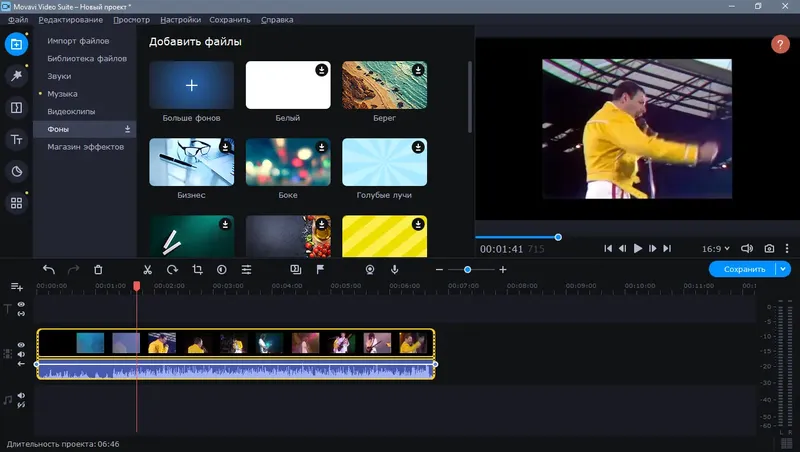800x452 pixels.
Task: Select Звуки category
Action: click(59, 76)
